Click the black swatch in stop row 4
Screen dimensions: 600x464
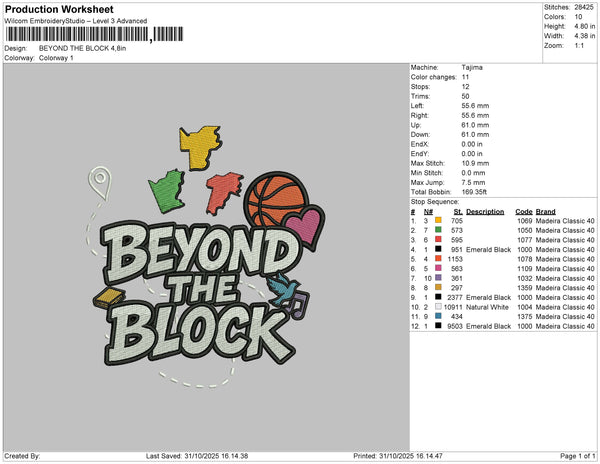(x=438, y=249)
